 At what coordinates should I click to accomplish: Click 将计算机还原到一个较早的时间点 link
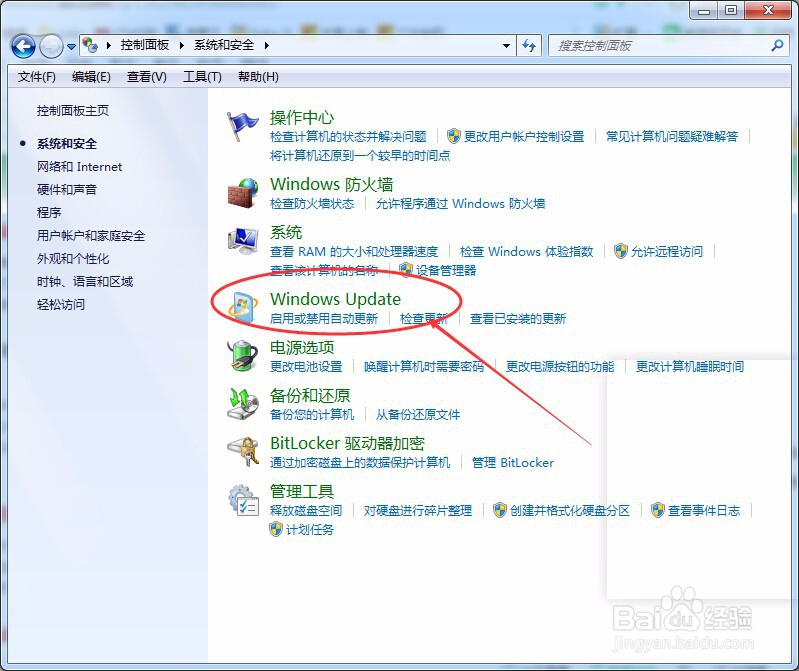click(x=360, y=155)
